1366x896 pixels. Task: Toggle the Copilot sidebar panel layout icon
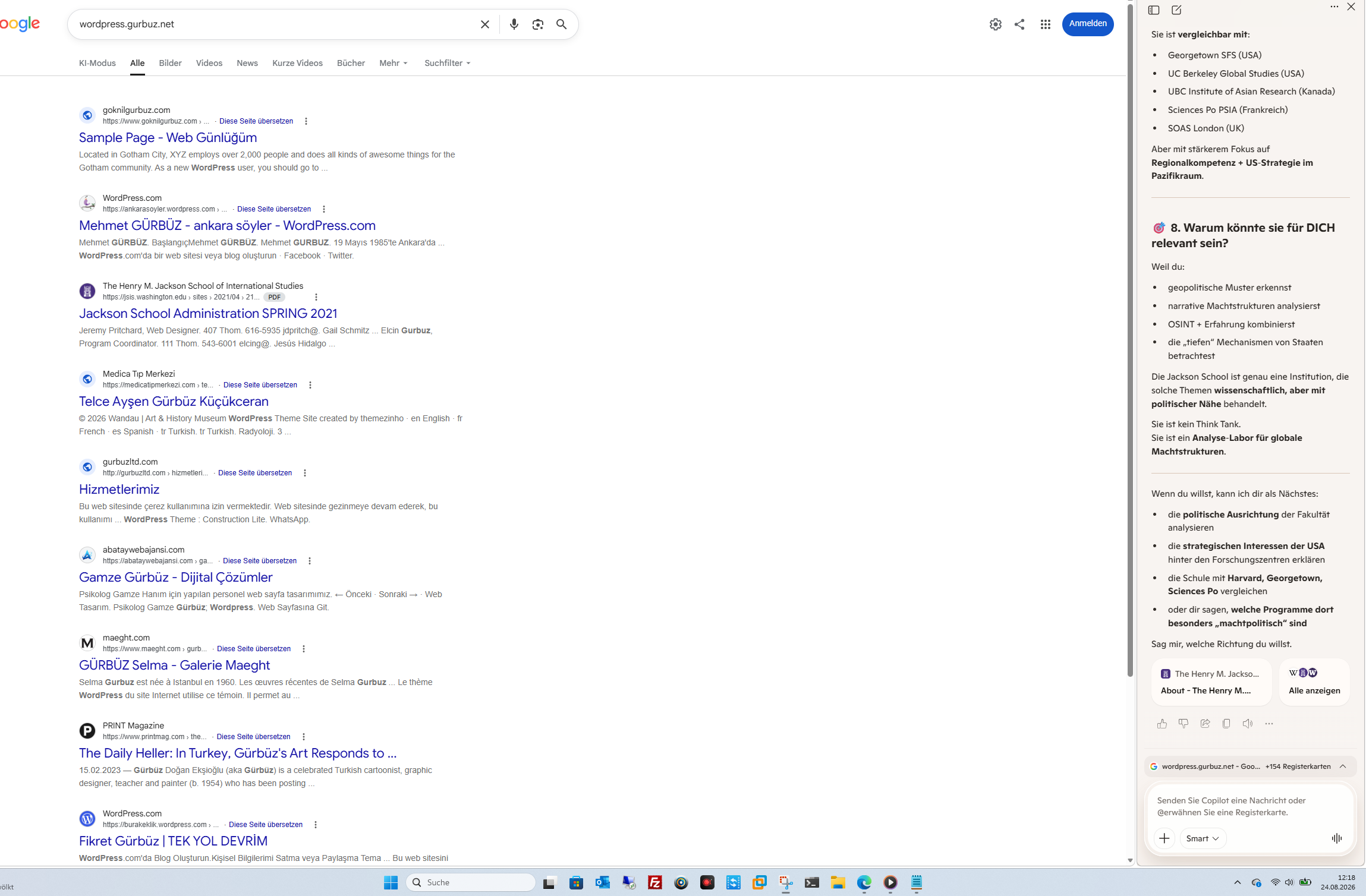[x=1154, y=10]
